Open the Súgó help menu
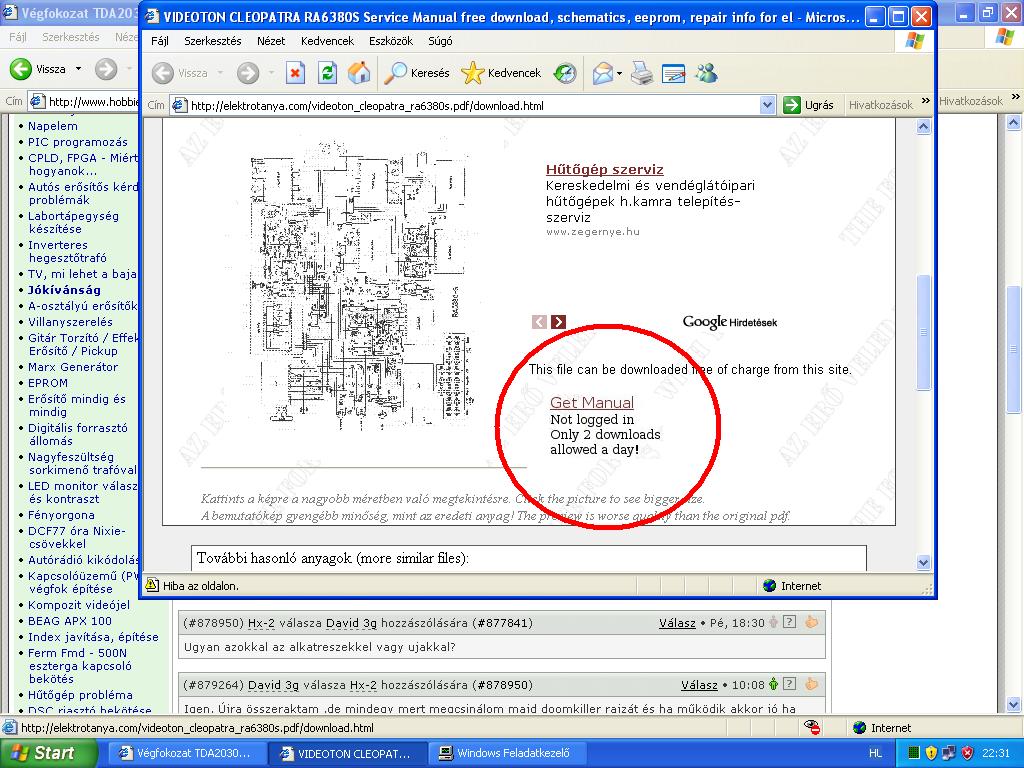 coord(440,40)
